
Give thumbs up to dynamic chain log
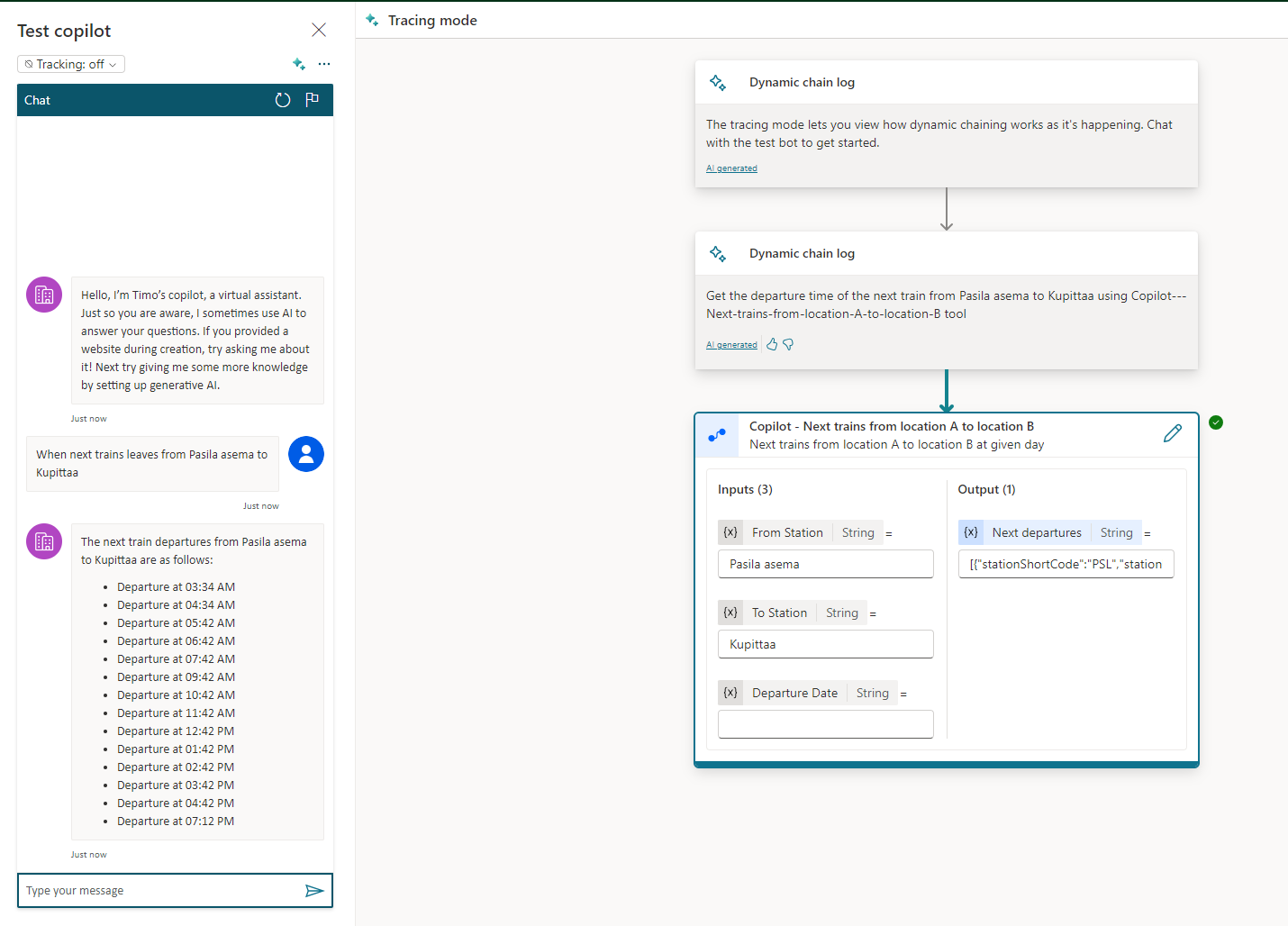pyautogui.click(x=772, y=344)
